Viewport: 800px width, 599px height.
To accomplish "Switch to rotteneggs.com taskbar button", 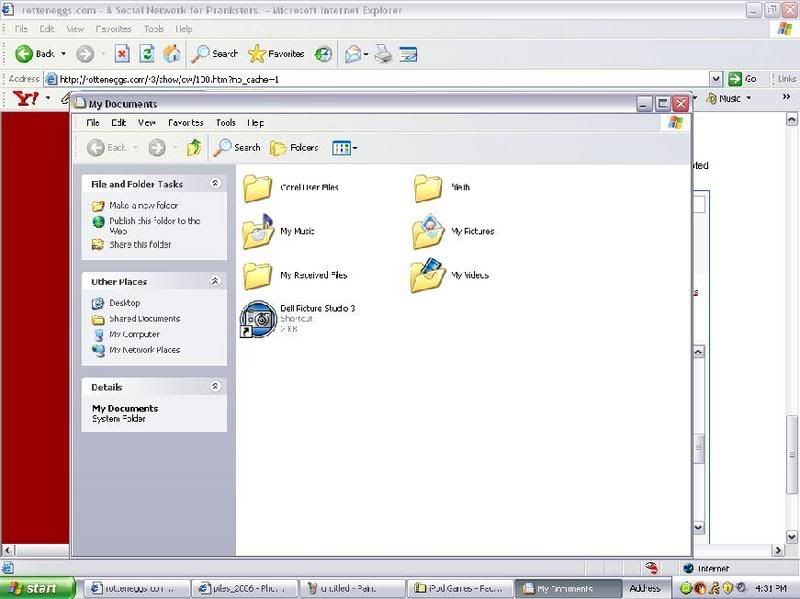I will click(x=136, y=588).
